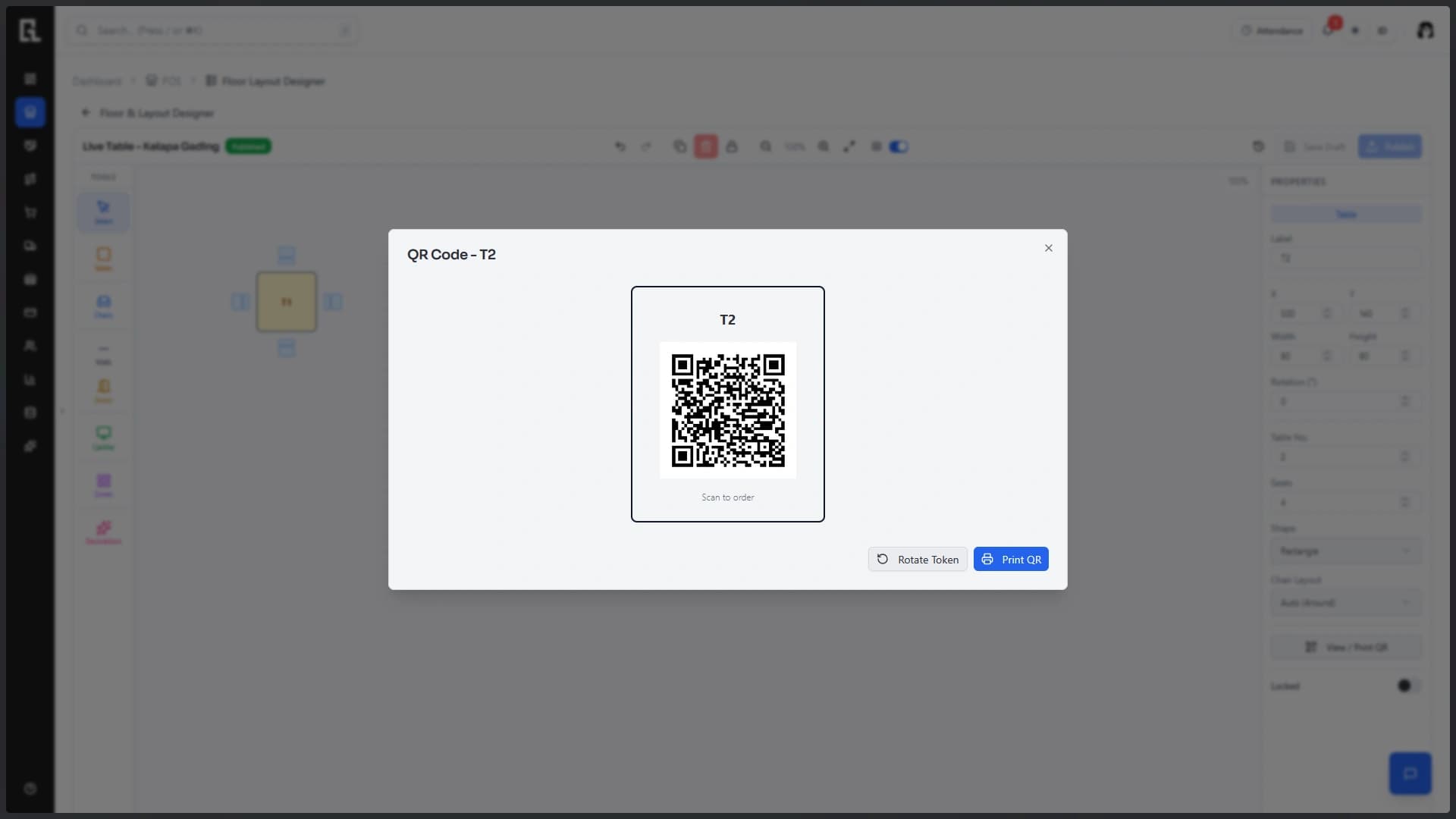Open the Chair Layout dropdown
Viewport: 1456px width, 819px height.
click(x=1345, y=603)
